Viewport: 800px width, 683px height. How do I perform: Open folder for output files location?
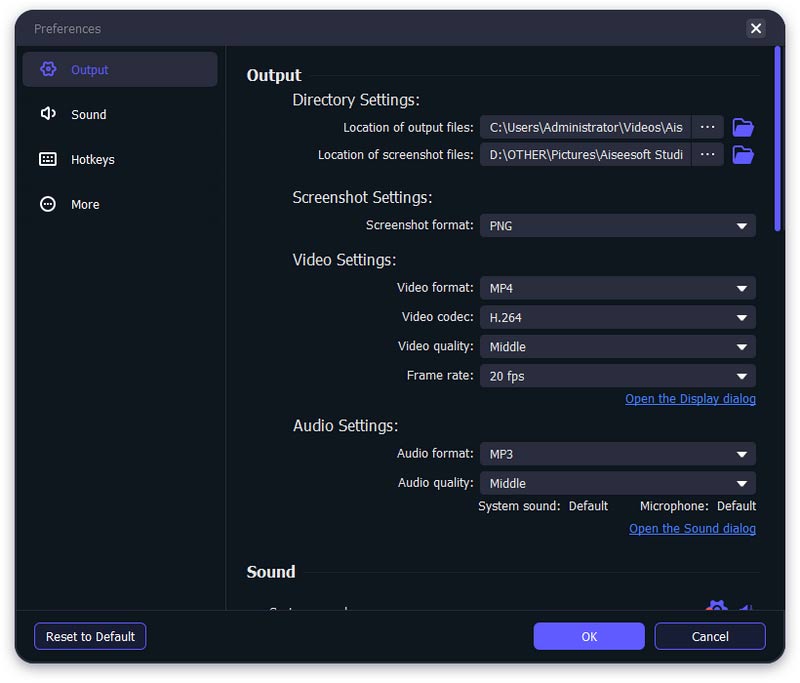pos(743,128)
